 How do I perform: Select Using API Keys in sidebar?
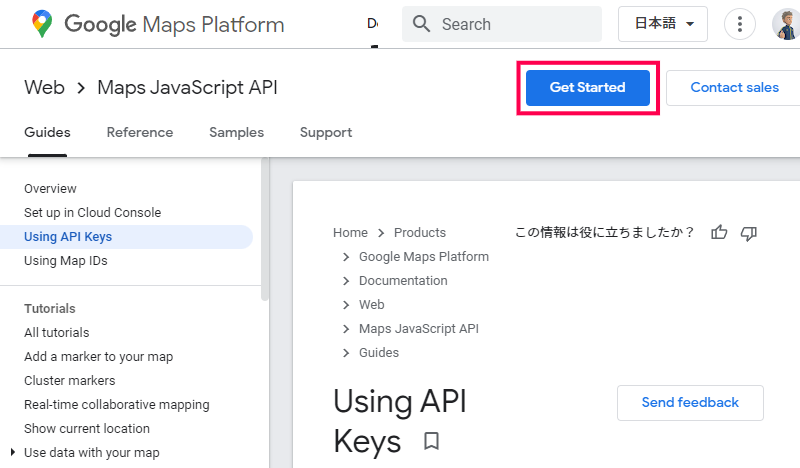click(x=127, y=237)
